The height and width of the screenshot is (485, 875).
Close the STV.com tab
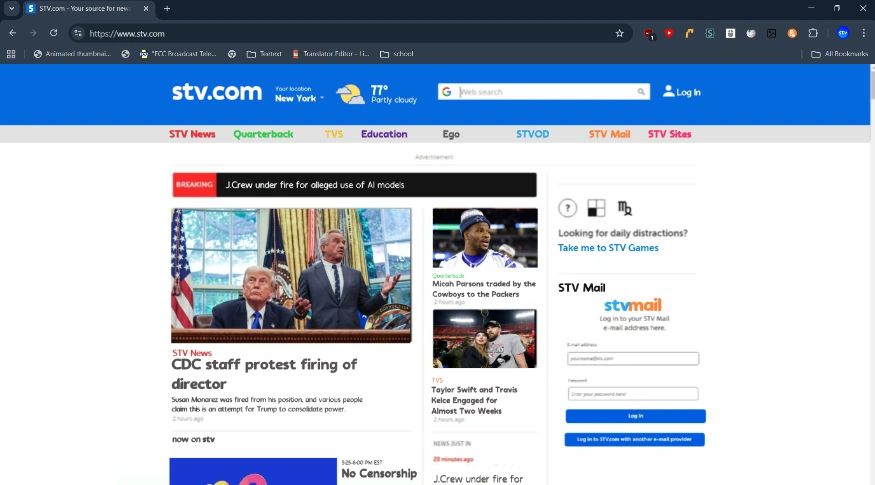coord(146,8)
